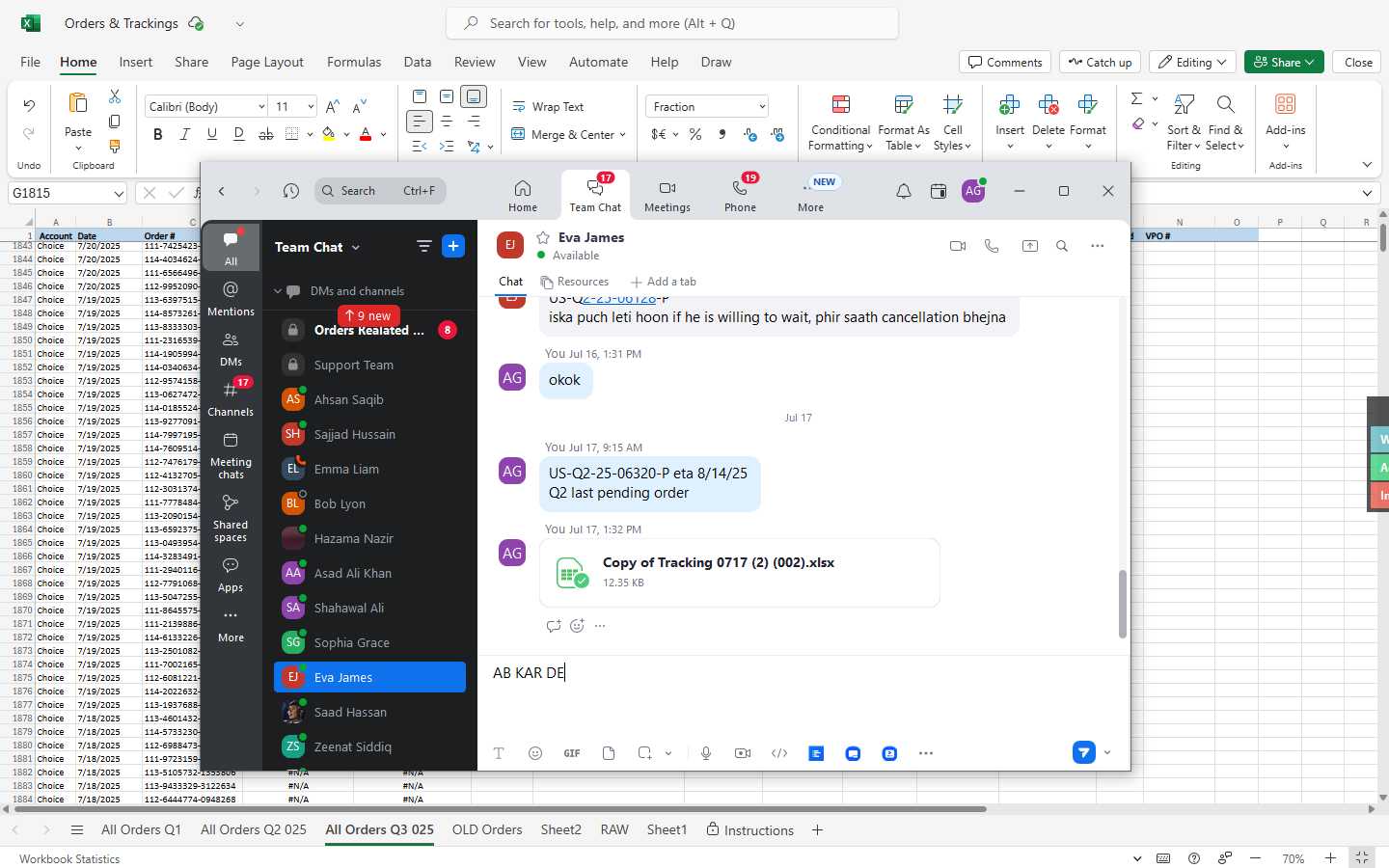Image resolution: width=1389 pixels, height=868 pixels.
Task: Open the Page Layout ribbon tab
Action: (x=267, y=62)
